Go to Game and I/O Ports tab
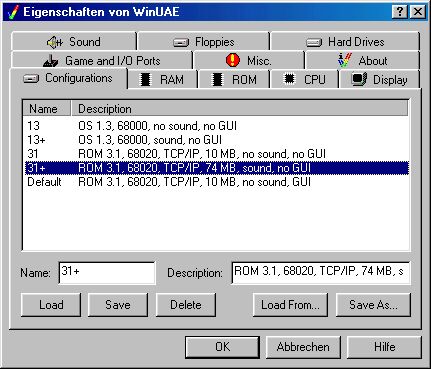The height and width of the screenshot is (369, 431). [102, 60]
